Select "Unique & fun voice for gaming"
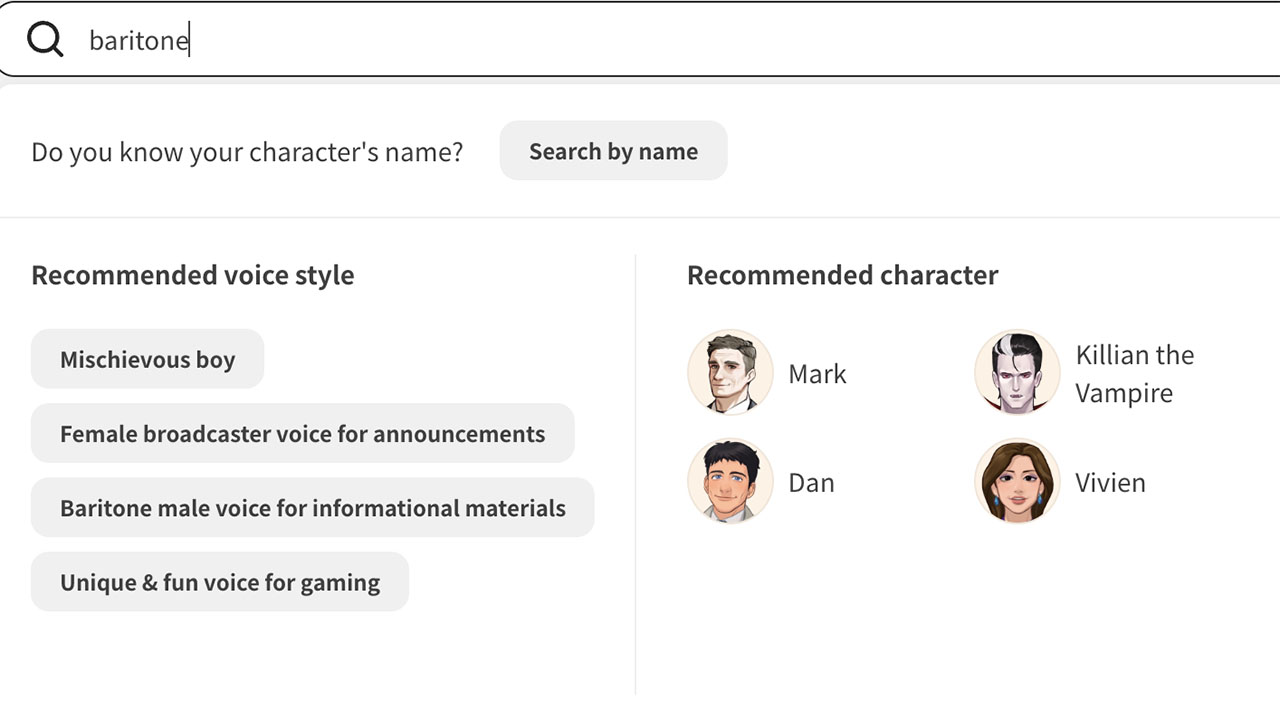Image resolution: width=1280 pixels, height=712 pixels. [x=220, y=582]
